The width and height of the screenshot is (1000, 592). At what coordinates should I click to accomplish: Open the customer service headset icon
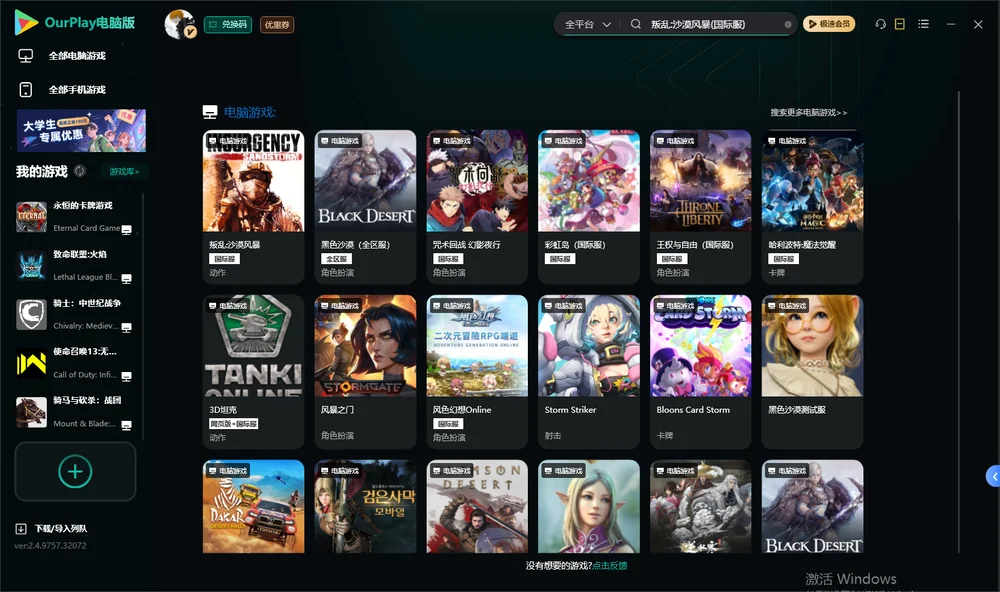point(881,24)
